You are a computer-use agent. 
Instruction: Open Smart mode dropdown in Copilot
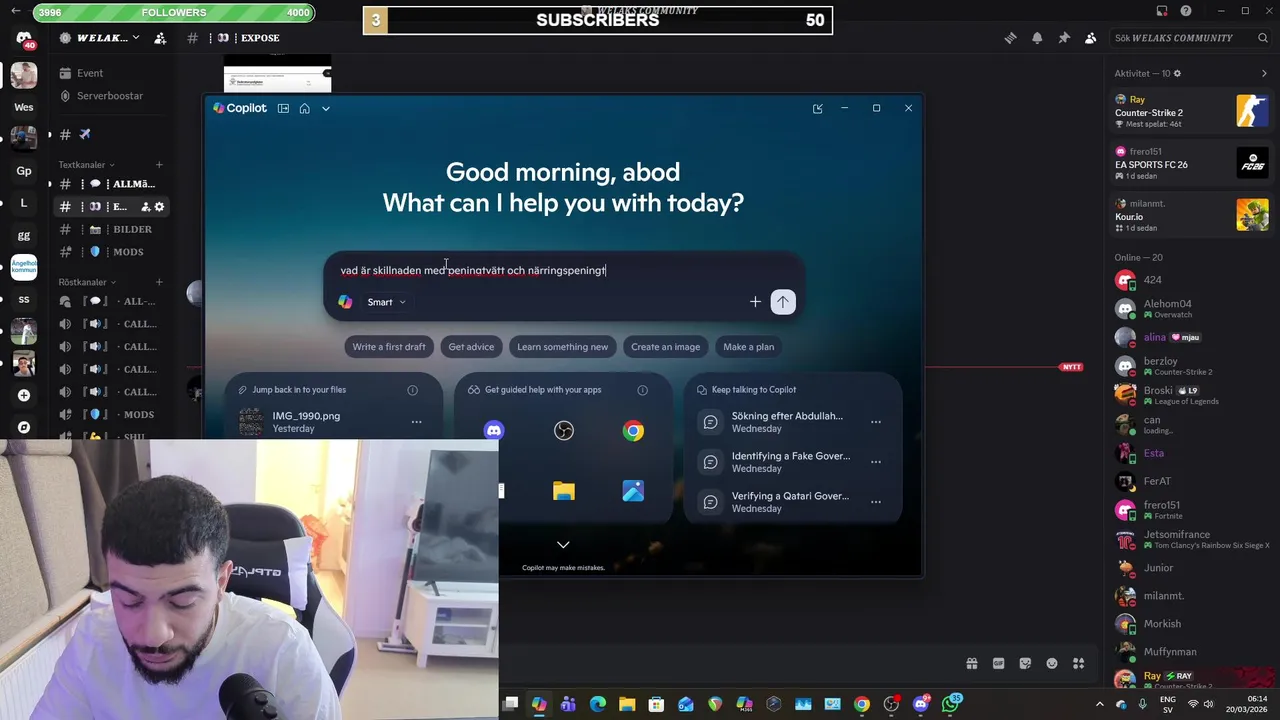pos(386,302)
